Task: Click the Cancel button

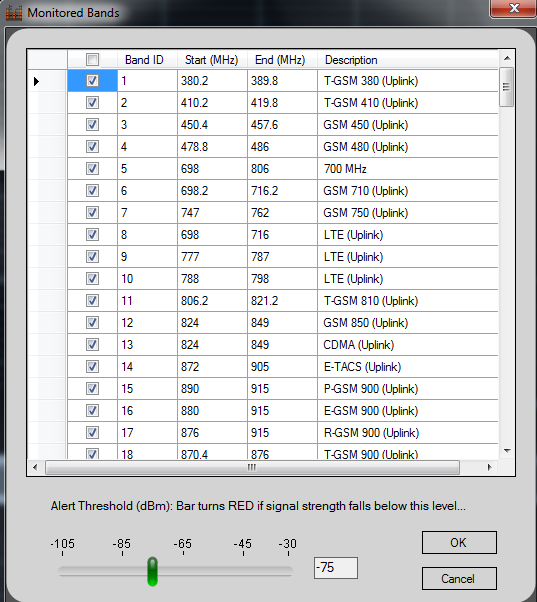Action: click(x=459, y=578)
